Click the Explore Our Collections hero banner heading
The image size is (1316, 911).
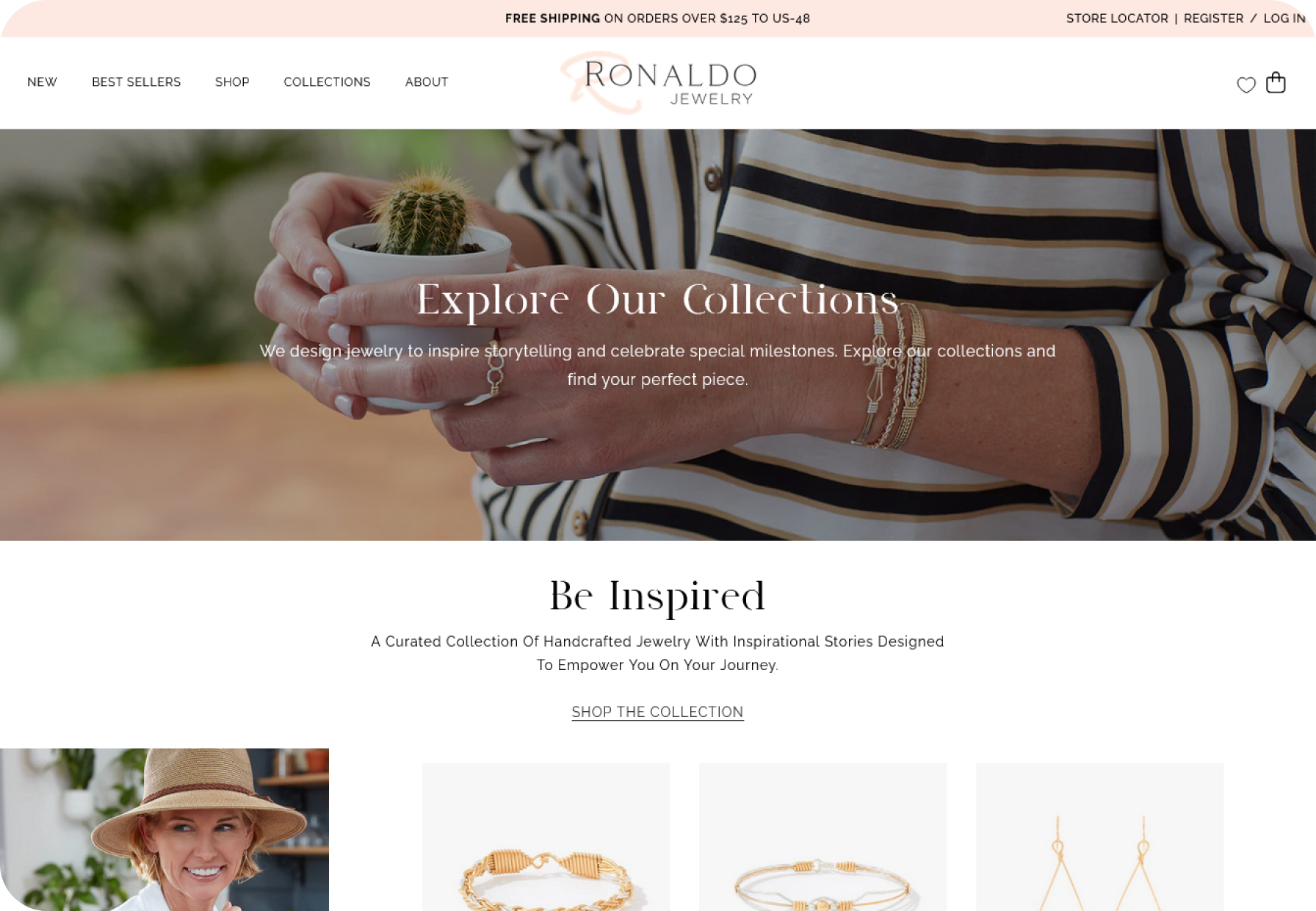point(657,300)
